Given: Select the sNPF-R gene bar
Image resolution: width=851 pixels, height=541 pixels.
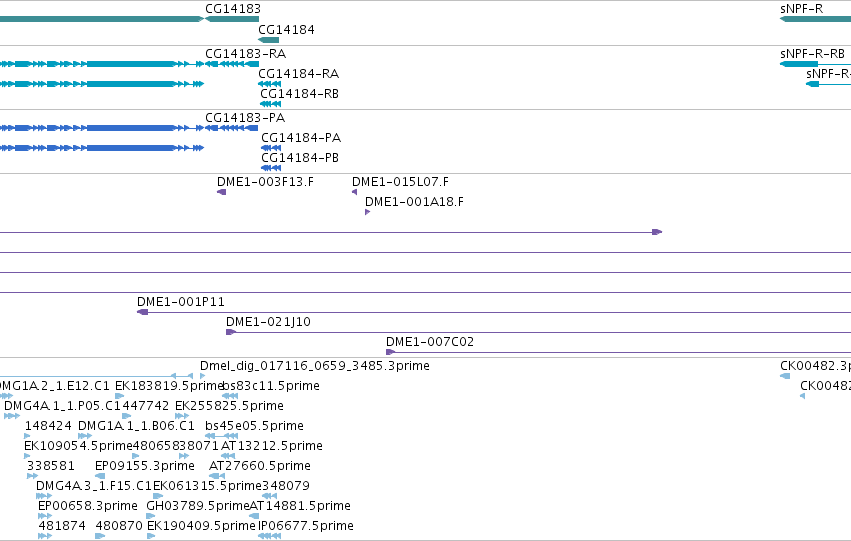Looking at the screenshot, I should pyautogui.click(x=815, y=20).
